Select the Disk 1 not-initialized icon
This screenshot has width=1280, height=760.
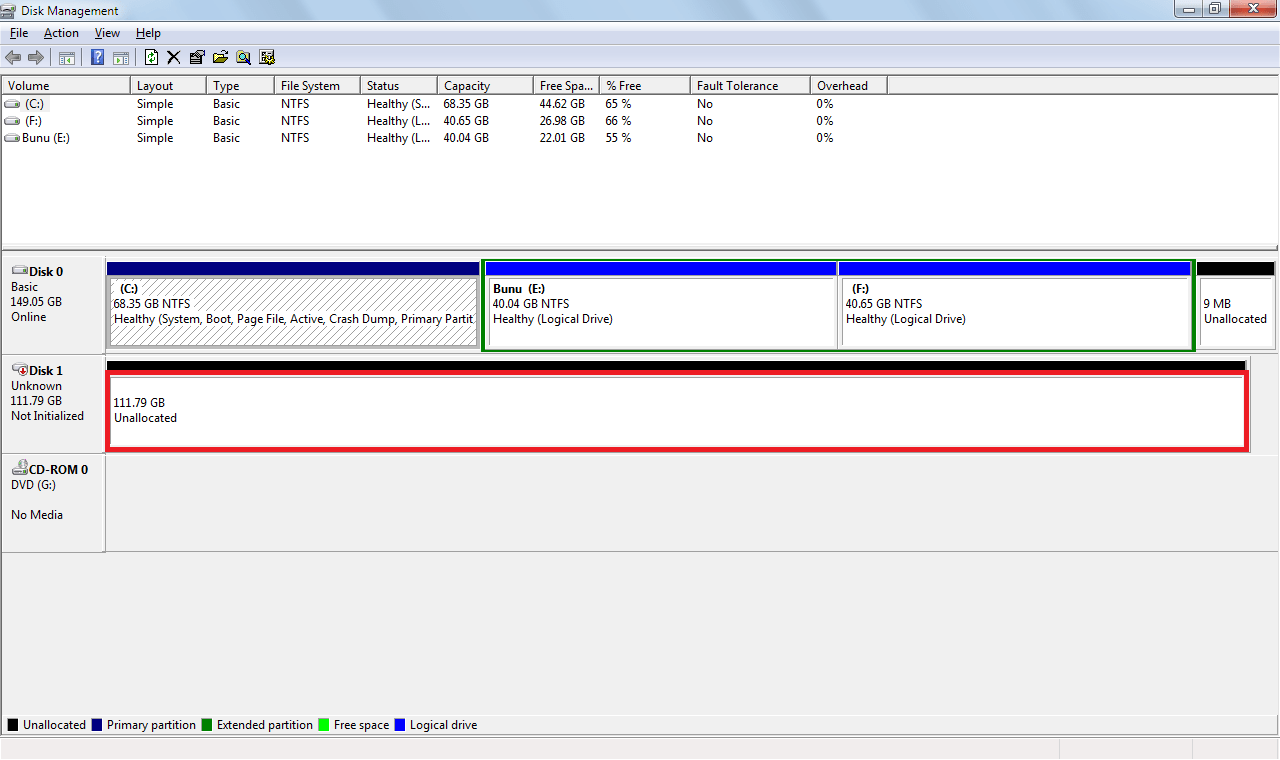click(19, 370)
